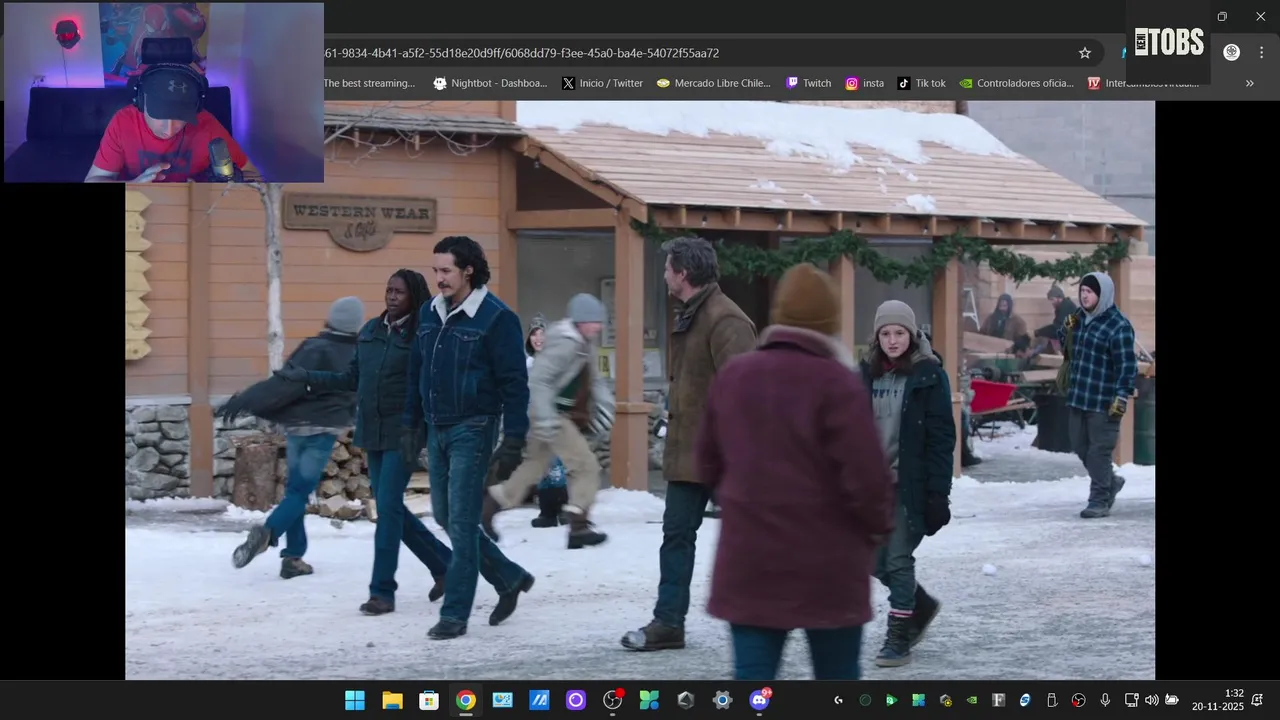Open the green four-leaf app in the taskbar

click(649, 700)
